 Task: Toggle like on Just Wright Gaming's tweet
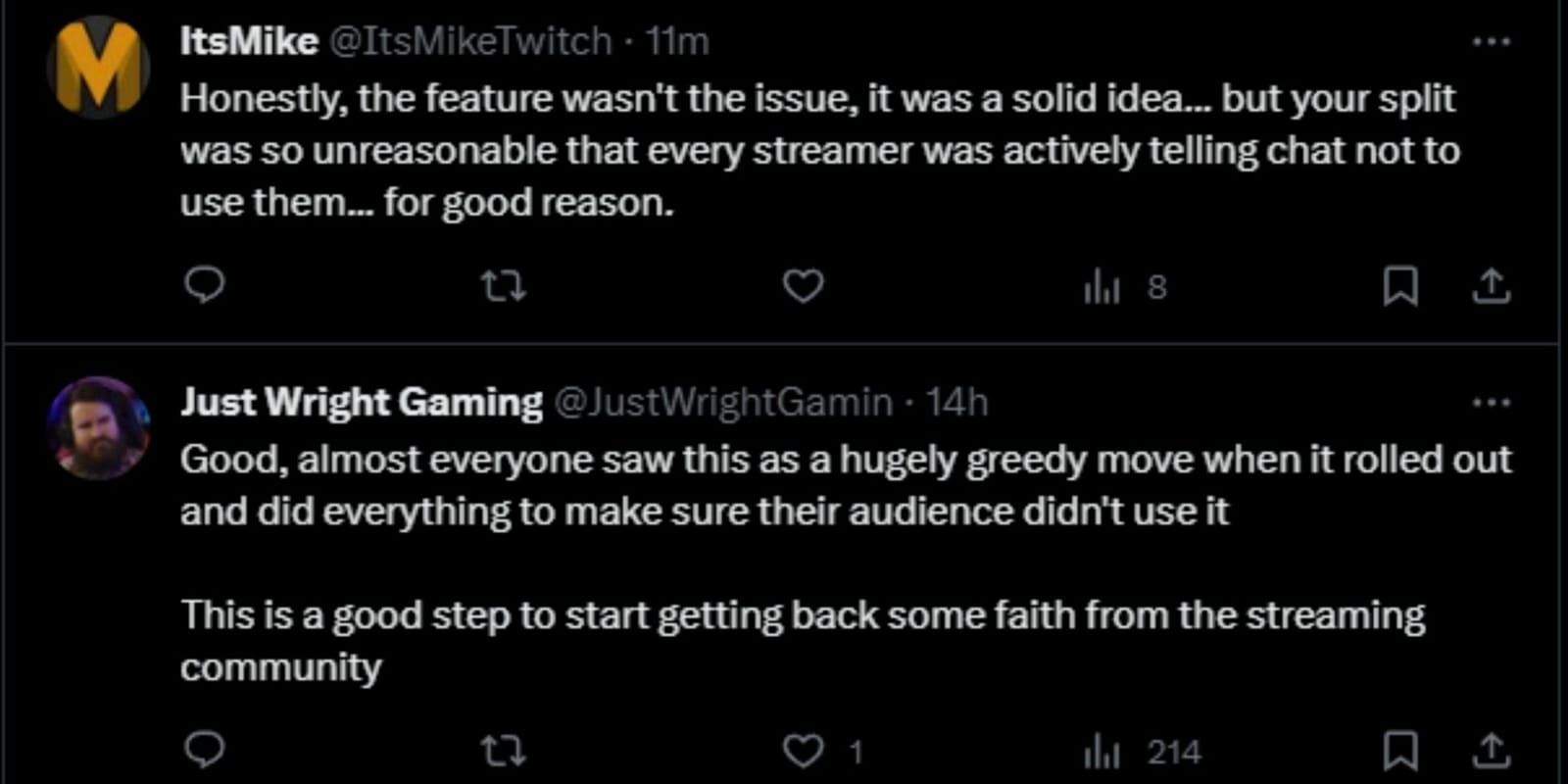pyautogui.click(x=804, y=753)
